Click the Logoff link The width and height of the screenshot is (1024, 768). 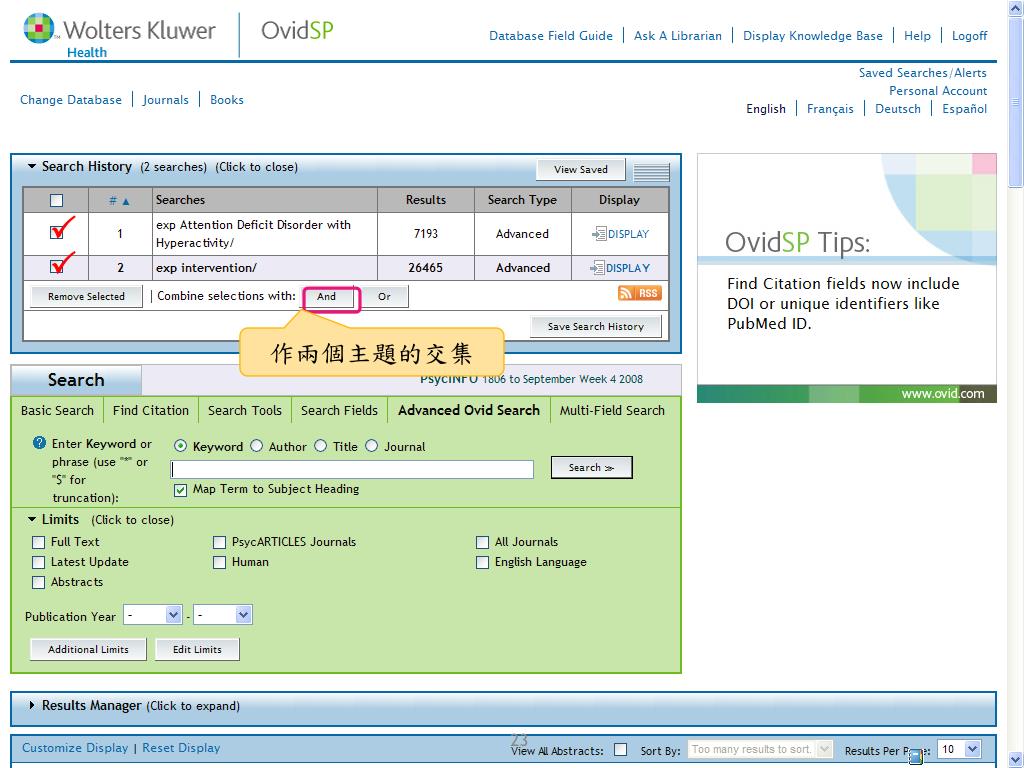[x=969, y=36]
